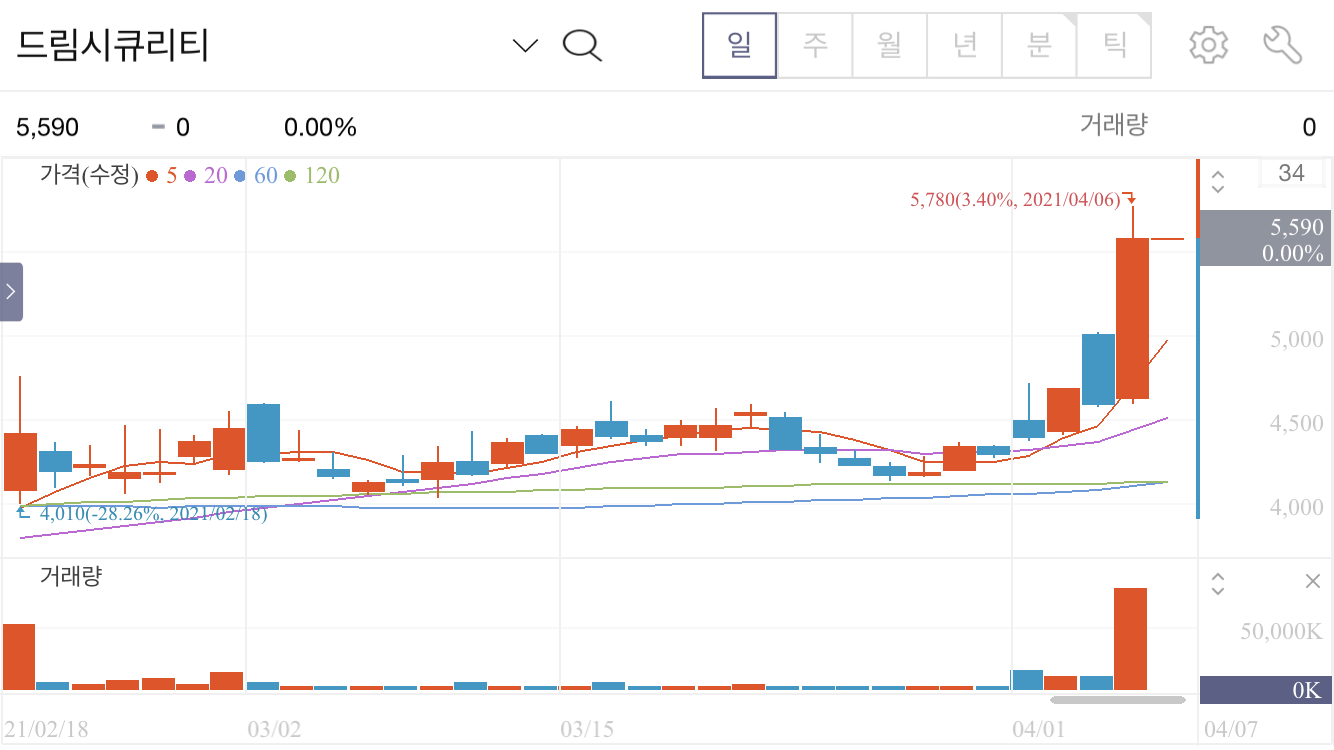The image size is (1334, 750).
Task: Click the 0.00% change rate text
Action: point(320,127)
